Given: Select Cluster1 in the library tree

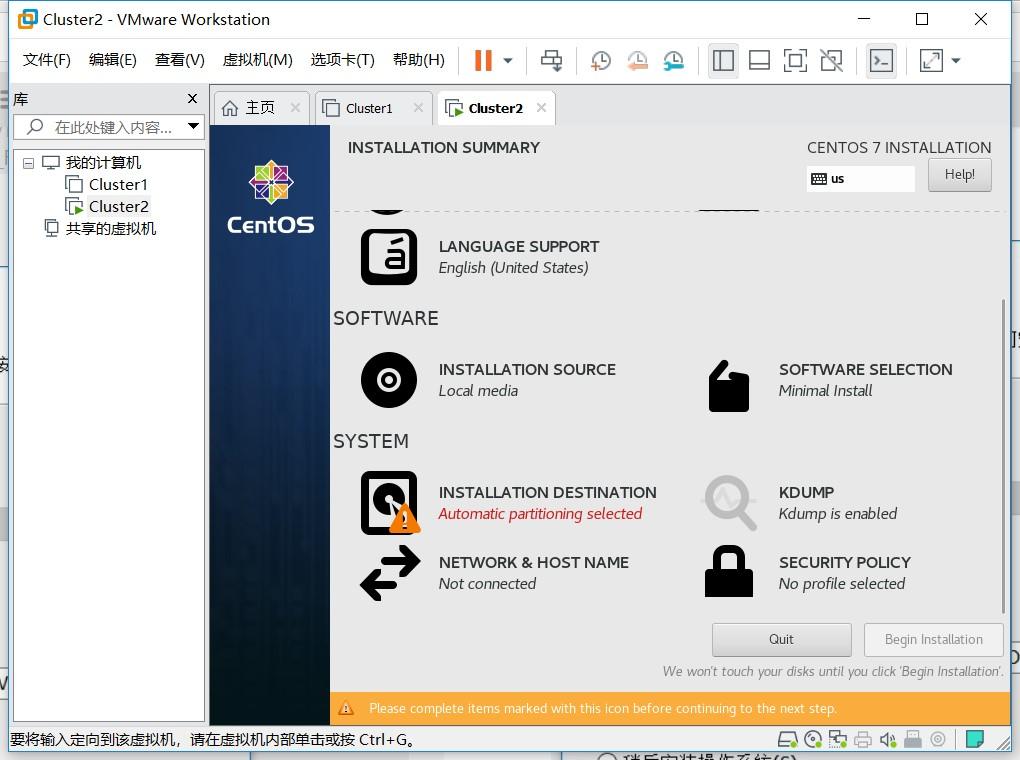Looking at the screenshot, I should (x=118, y=185).
